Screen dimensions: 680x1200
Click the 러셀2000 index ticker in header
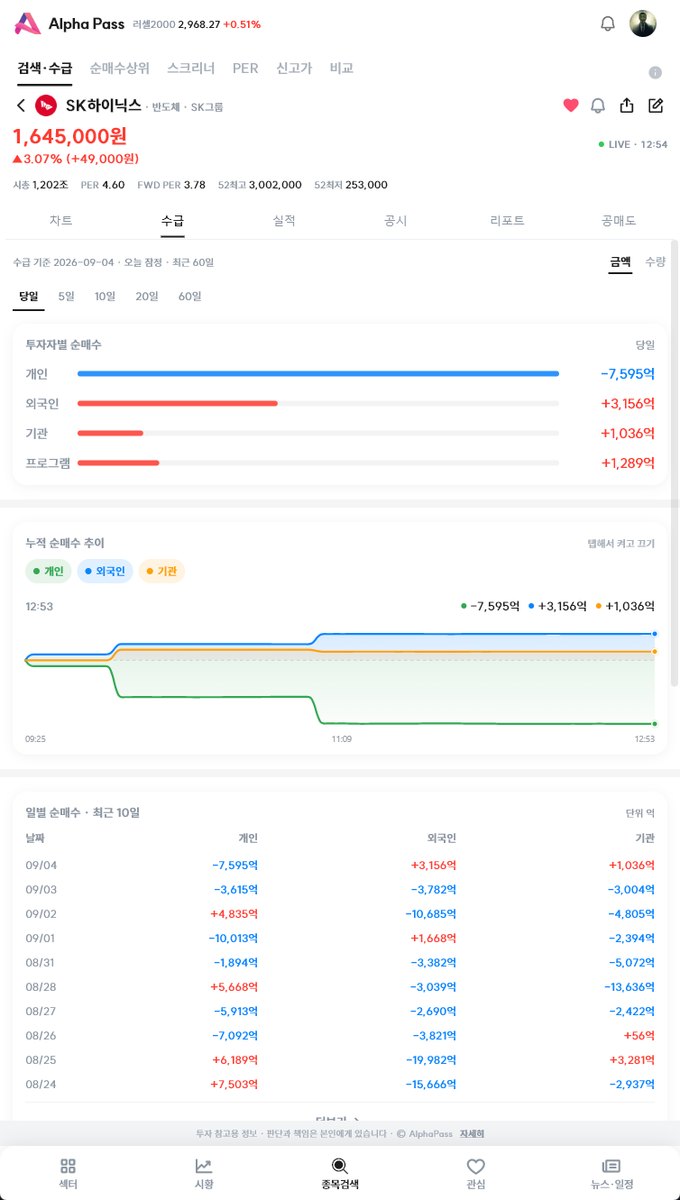197,24
